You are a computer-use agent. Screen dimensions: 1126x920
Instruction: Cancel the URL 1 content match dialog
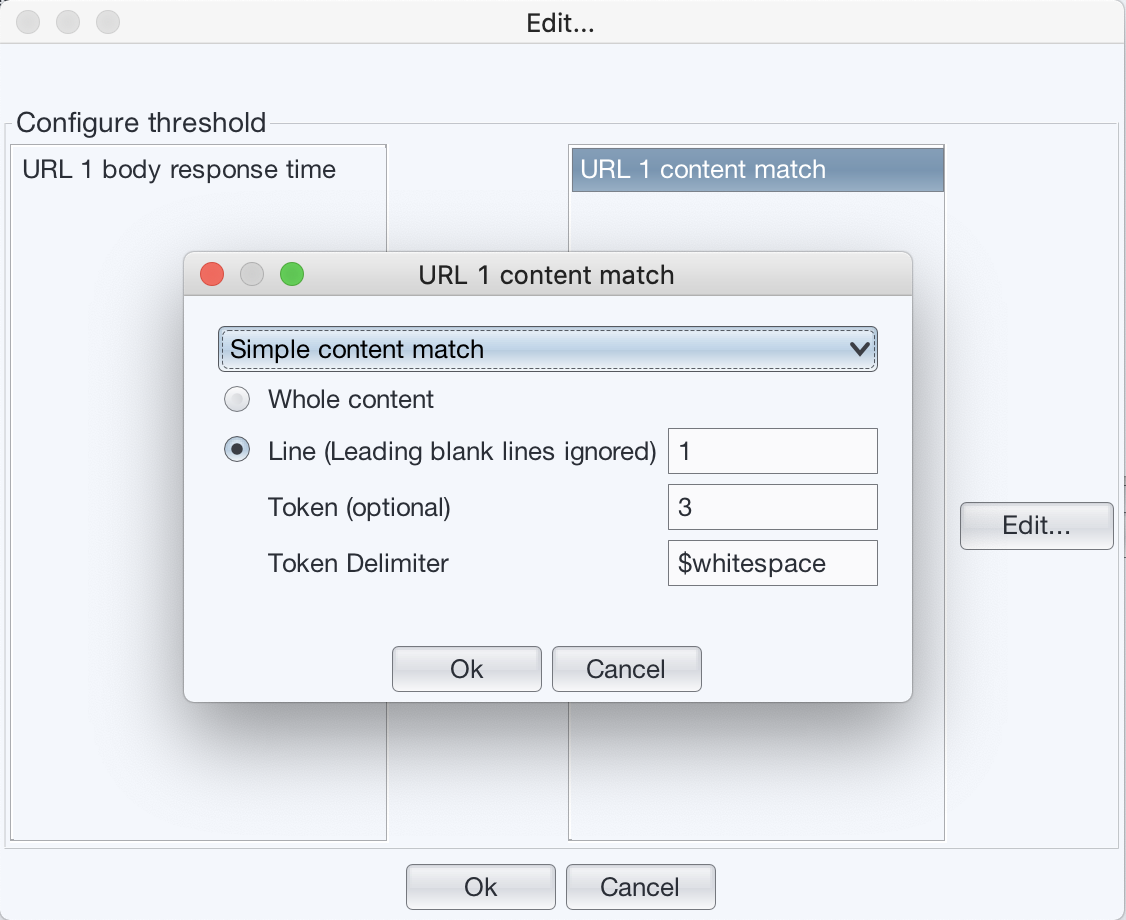626,668
